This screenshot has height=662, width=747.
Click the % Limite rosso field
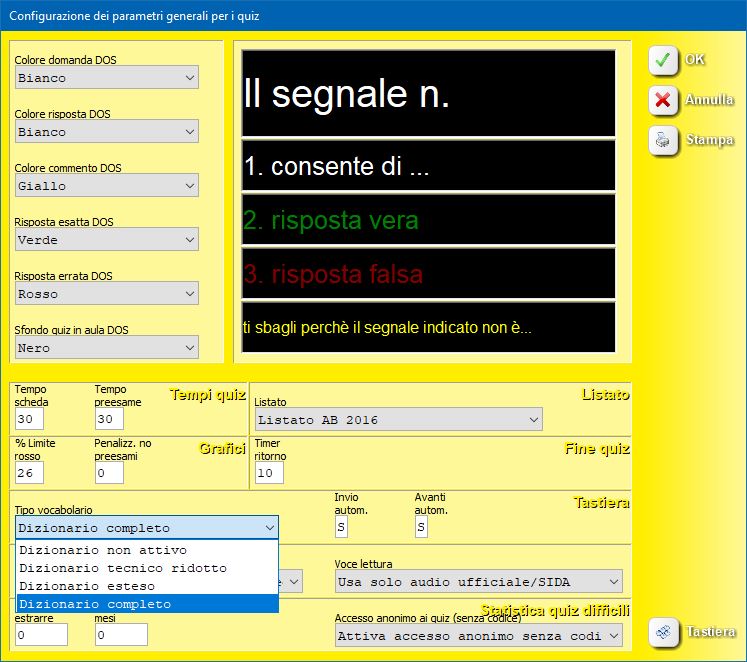pyautogui.click(x=30, y=473)
